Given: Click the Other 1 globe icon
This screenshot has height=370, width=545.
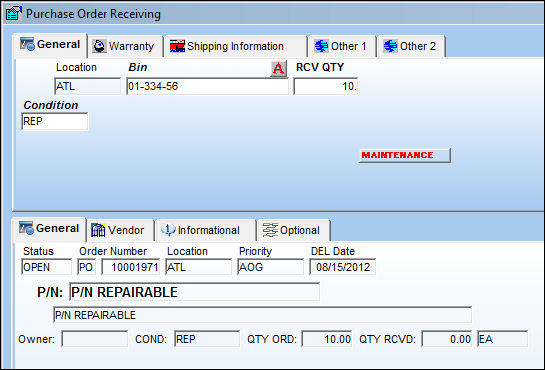Looking at the screenshot, I should click(321, 46).
